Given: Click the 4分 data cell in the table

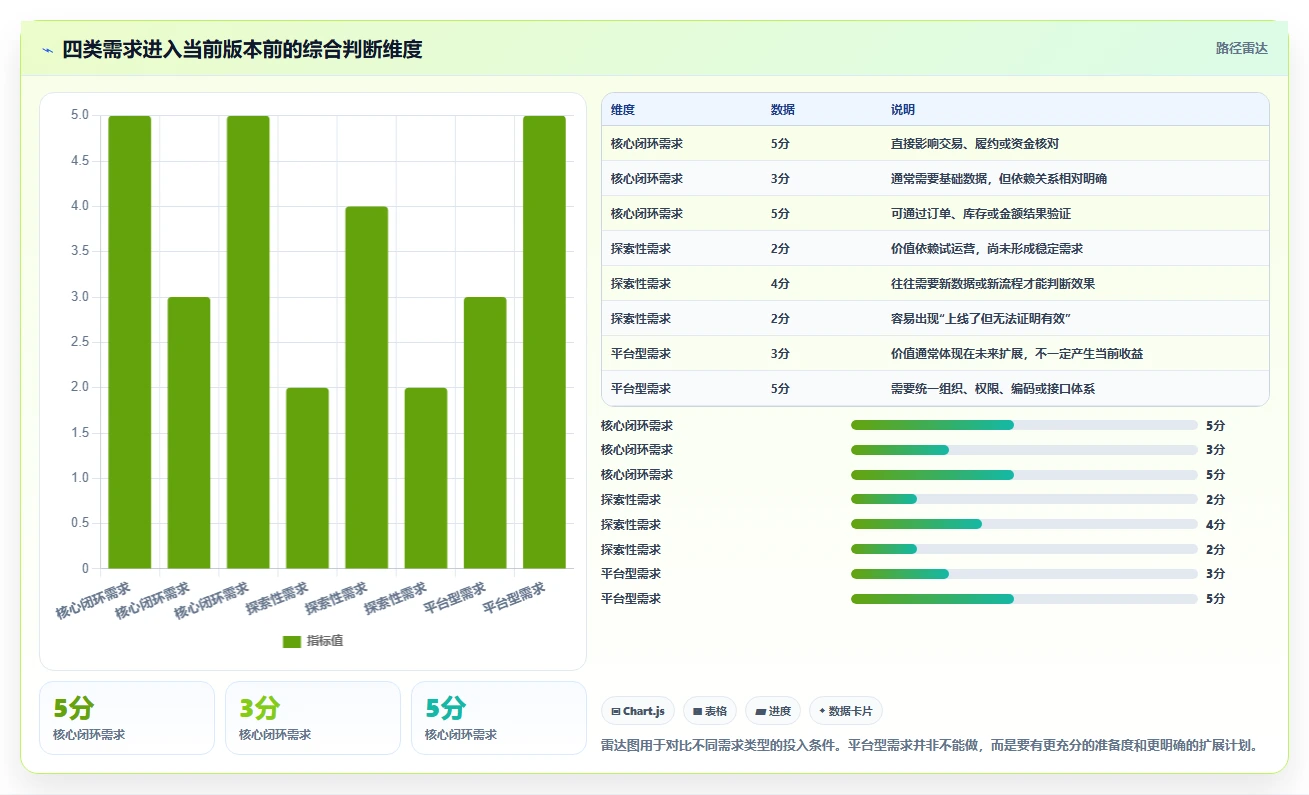Looking at the screenshot, I should coord(780,284).
